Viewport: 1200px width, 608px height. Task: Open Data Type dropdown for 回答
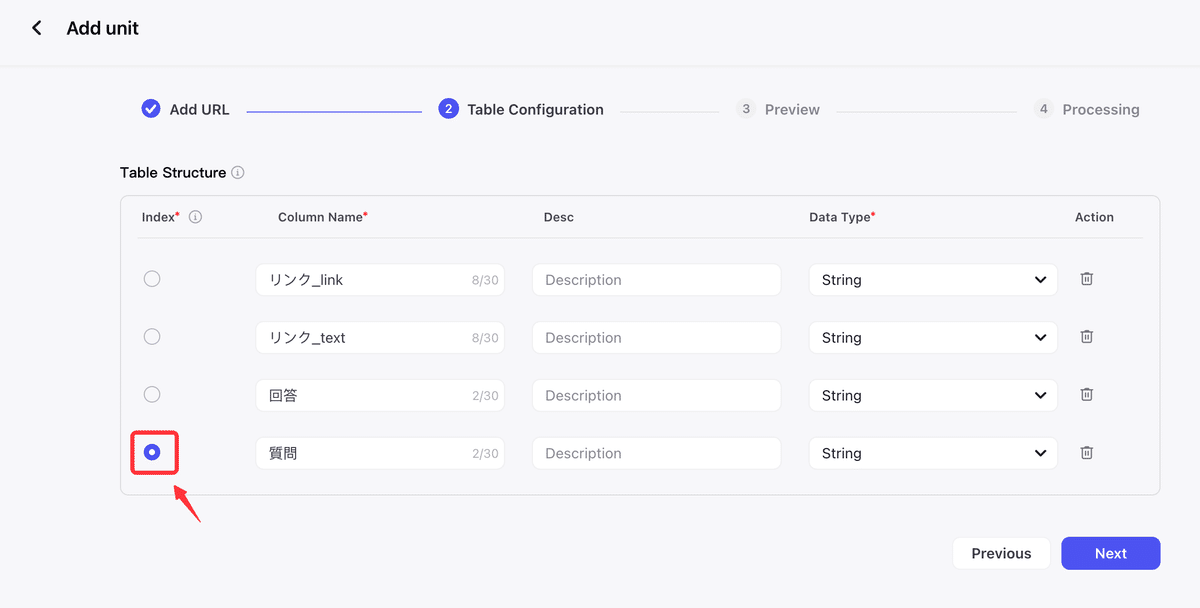933,396
